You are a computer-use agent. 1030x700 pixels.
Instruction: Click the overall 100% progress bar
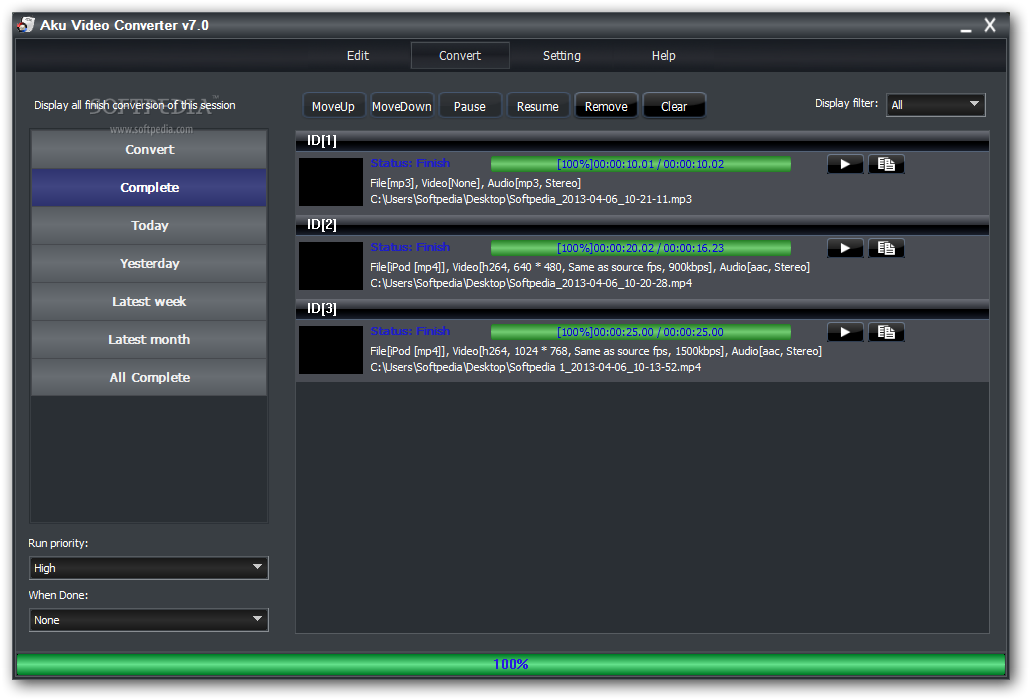pyautogui.click(x=511, y=665)
